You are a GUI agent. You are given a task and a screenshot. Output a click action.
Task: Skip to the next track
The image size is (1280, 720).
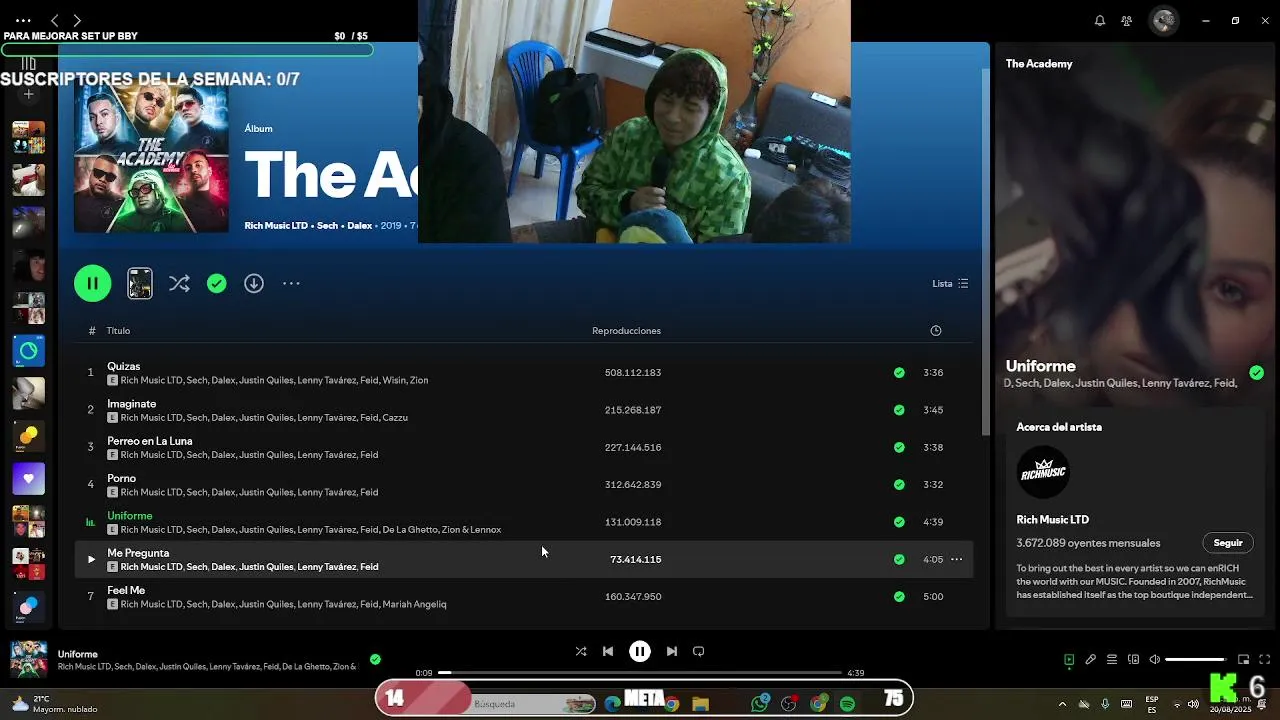tap(672, 651)
